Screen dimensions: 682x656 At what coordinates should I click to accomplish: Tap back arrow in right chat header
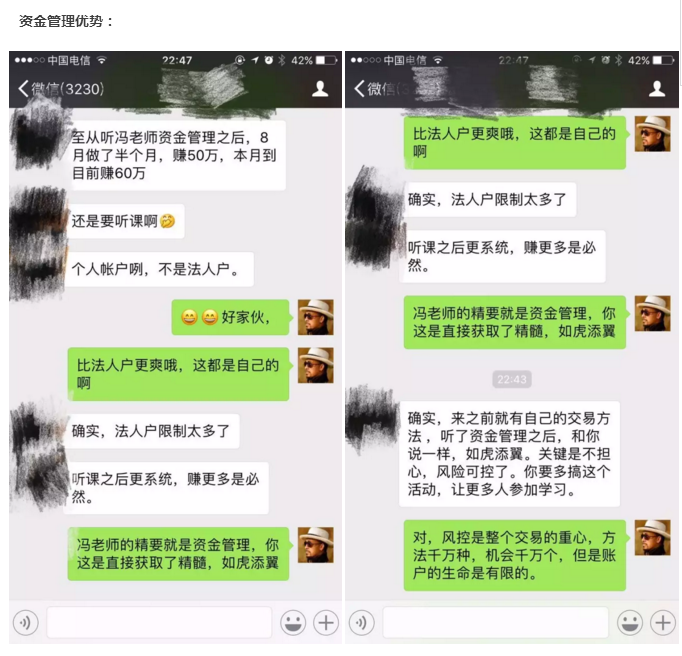click(x=359, y=89)
